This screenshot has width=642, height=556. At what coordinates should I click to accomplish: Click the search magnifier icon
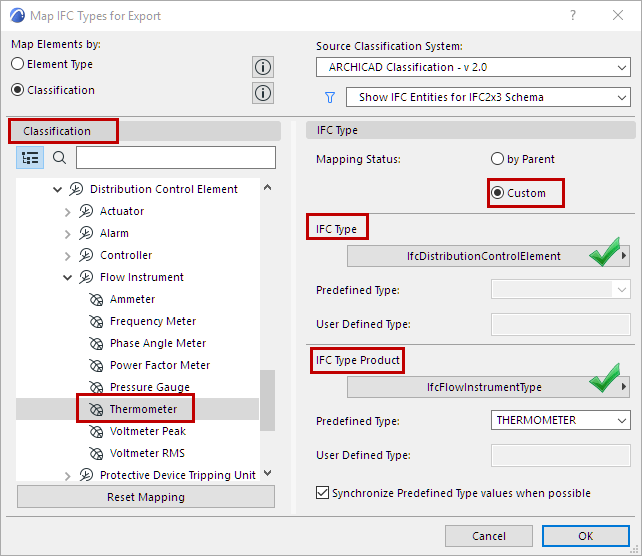coord(59,158)
